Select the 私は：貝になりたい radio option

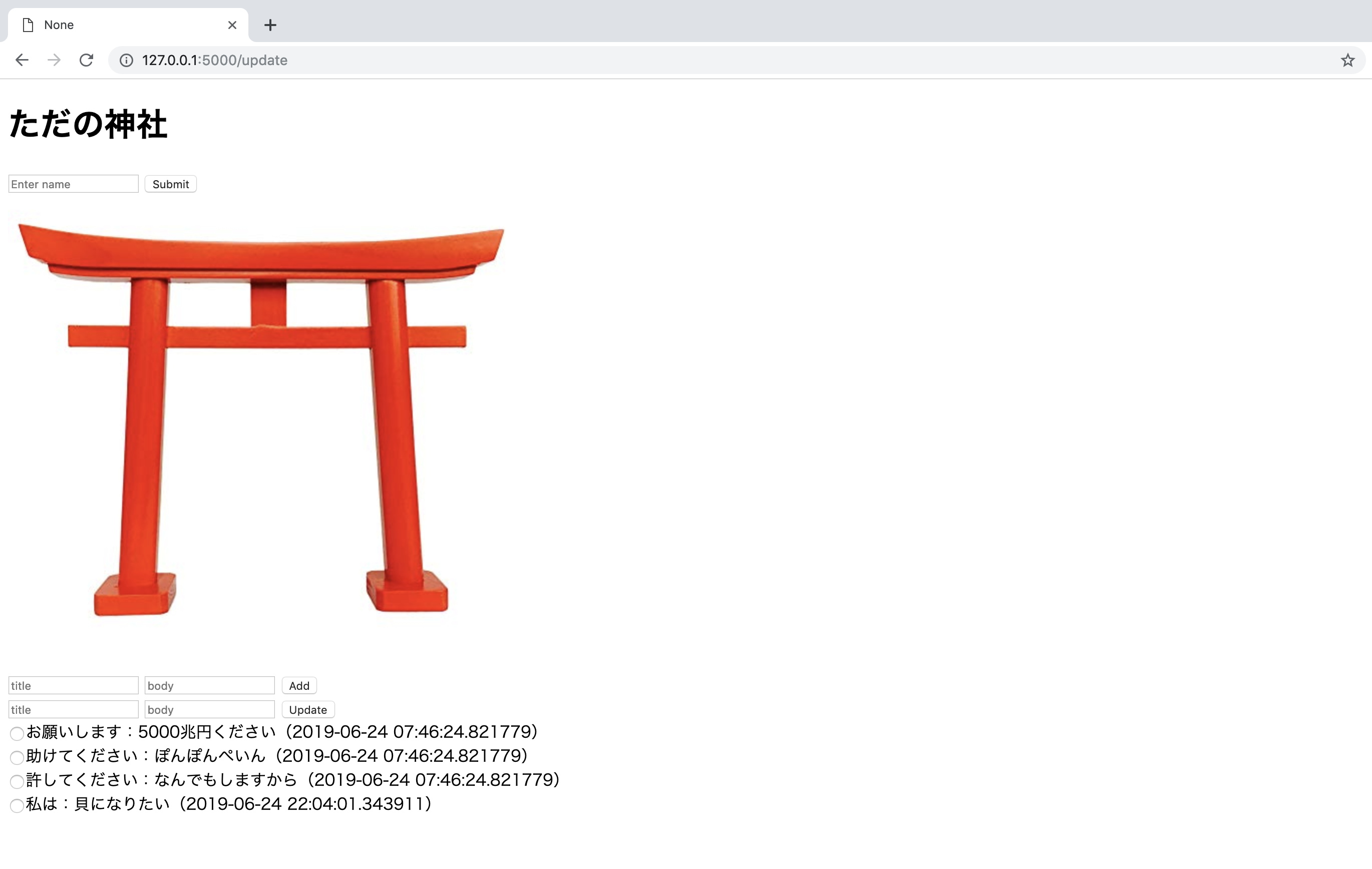(x=16, y=805)
